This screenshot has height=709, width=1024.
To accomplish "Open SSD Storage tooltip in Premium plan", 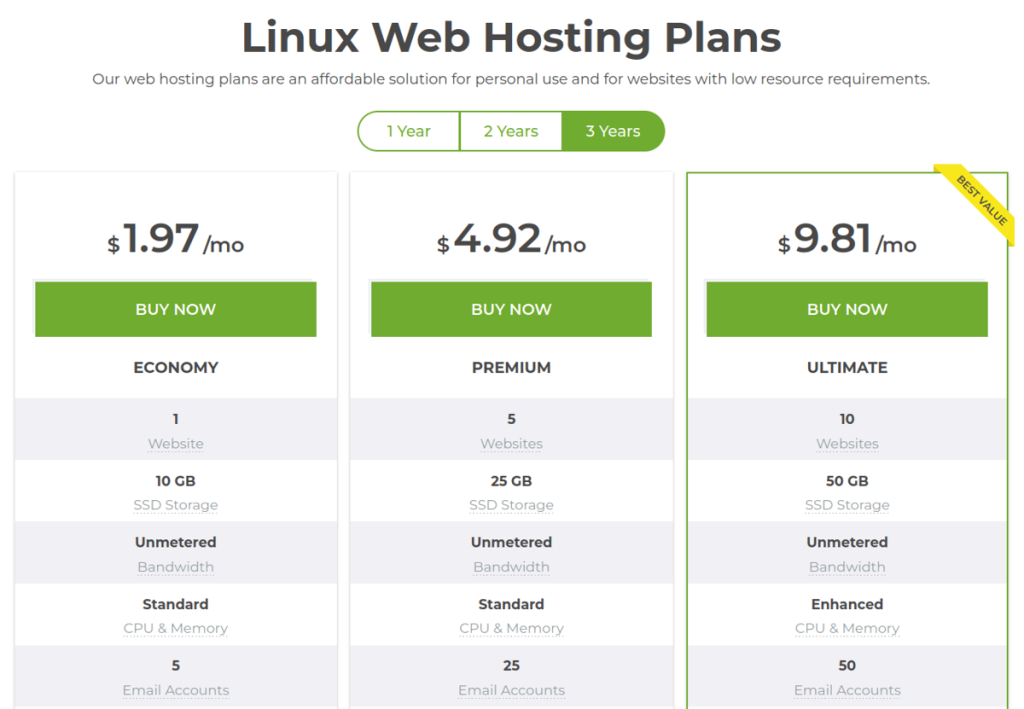I will coord(511,505).
